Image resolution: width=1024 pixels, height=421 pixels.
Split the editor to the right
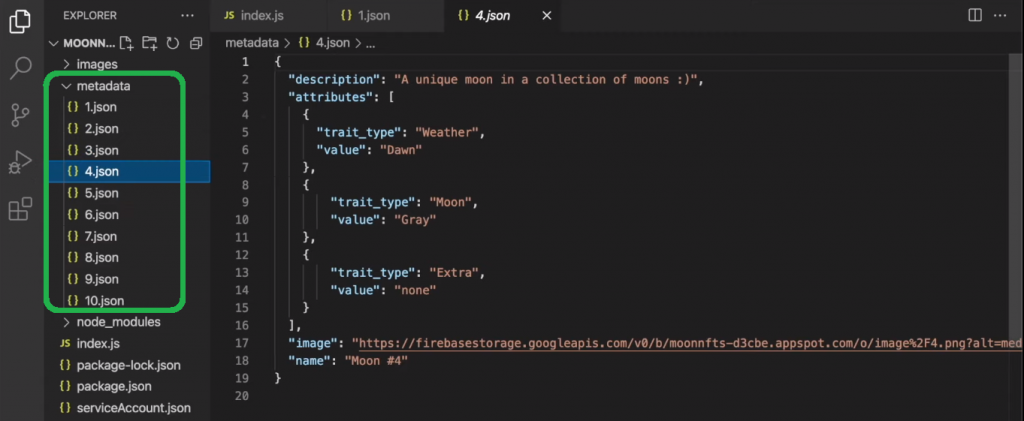pos(975,15)
